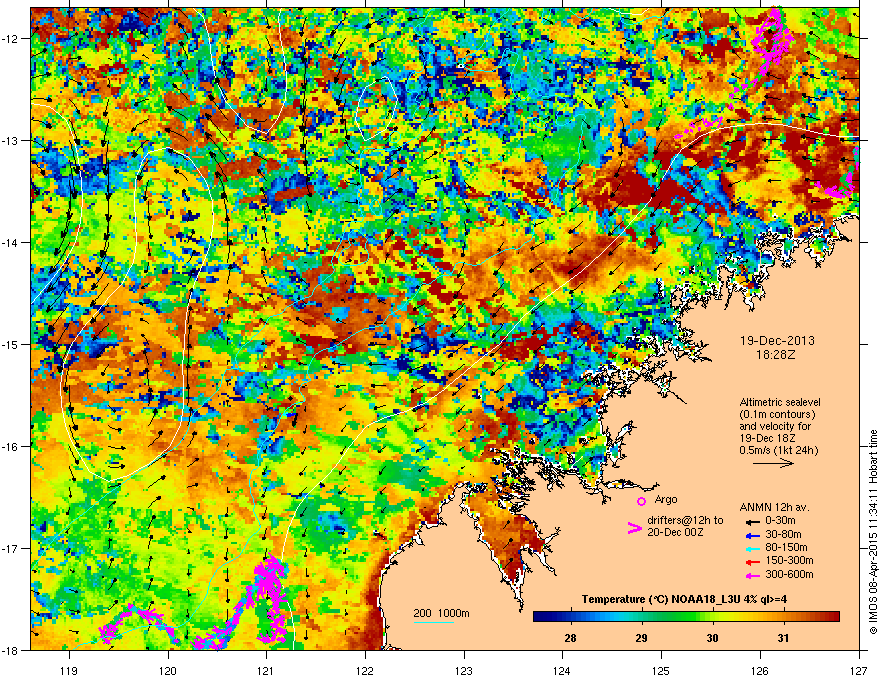
Task: Click the 'Argo' legend label
Action: click(x=666, y=499)
